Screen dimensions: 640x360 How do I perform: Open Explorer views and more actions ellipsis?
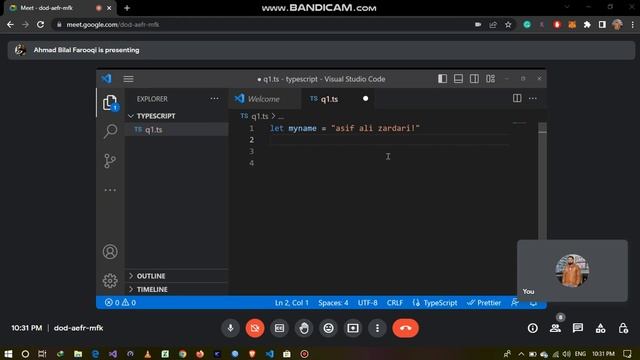point(214,99)
